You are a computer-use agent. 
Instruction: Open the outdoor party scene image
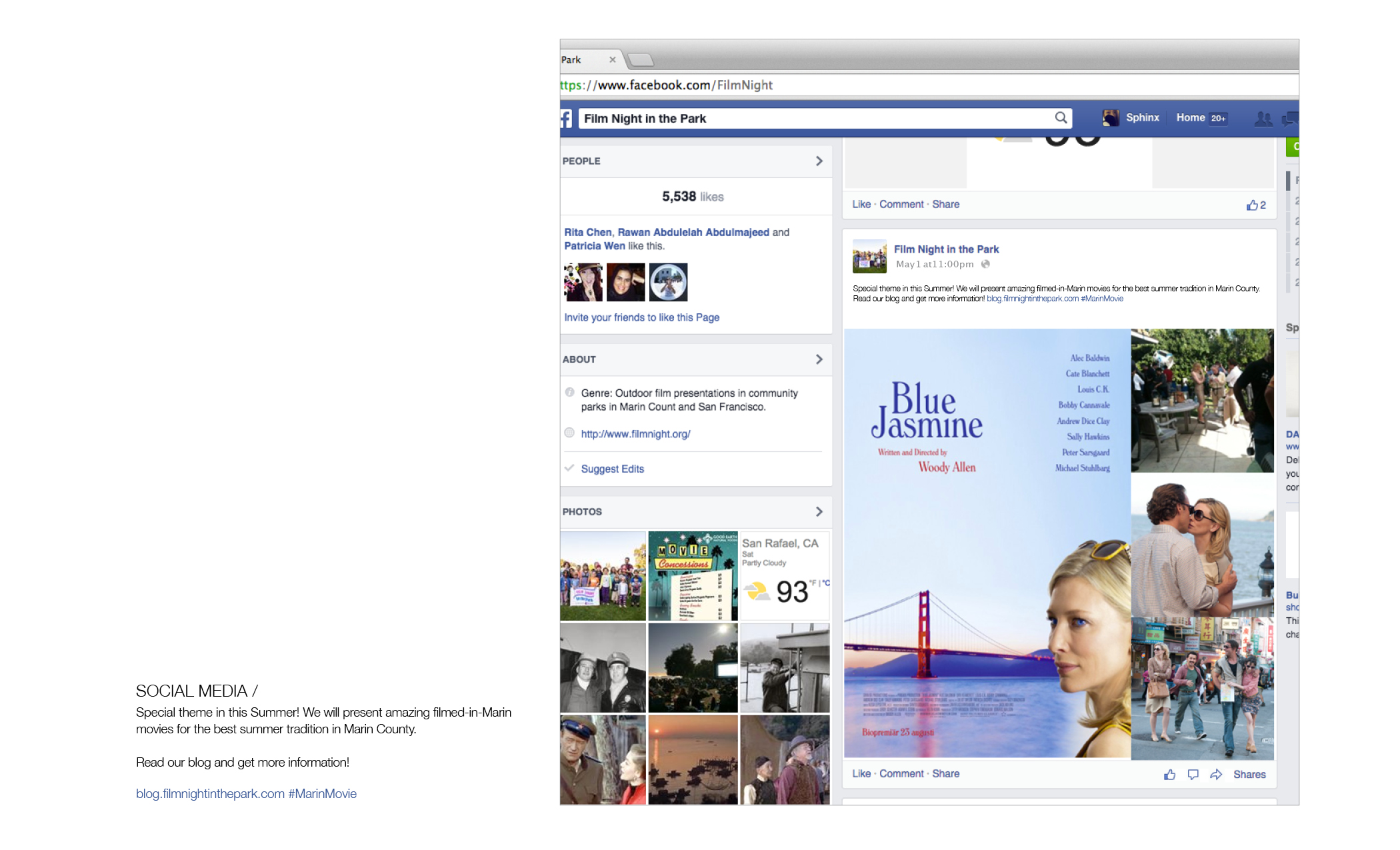1202,401
